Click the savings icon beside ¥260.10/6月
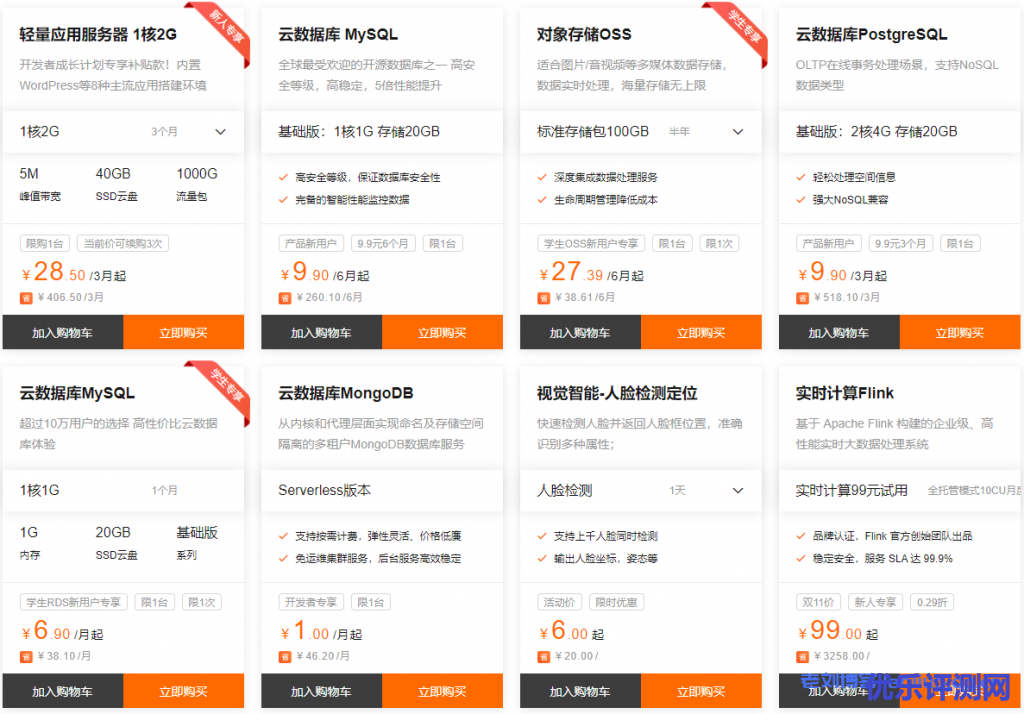 285,297
